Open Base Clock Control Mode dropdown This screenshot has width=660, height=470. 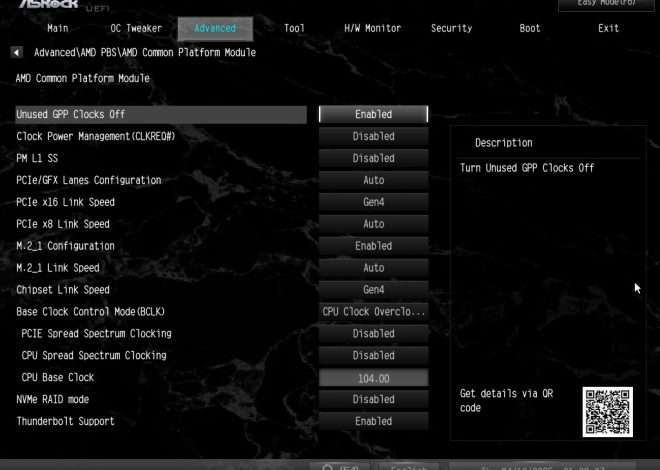[373, 312]
